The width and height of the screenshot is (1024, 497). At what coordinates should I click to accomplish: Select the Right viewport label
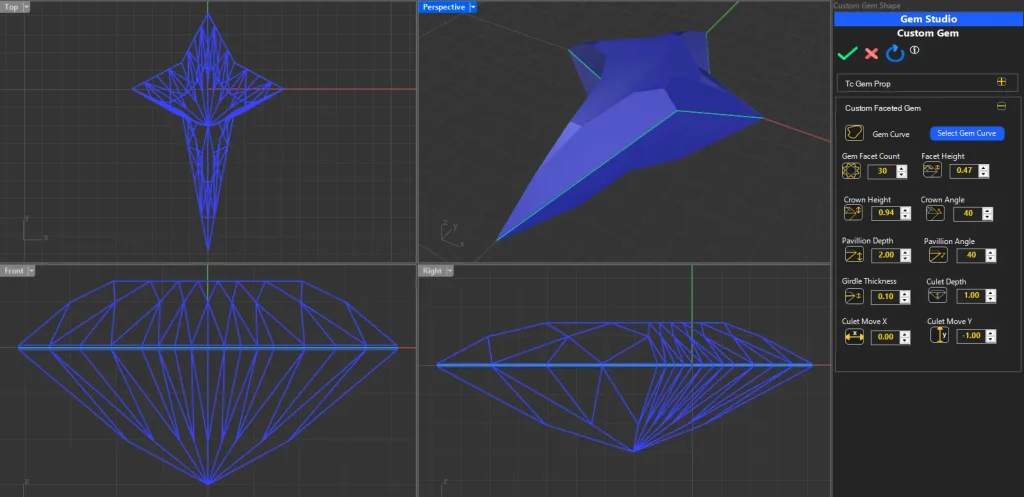coord(432,270)
